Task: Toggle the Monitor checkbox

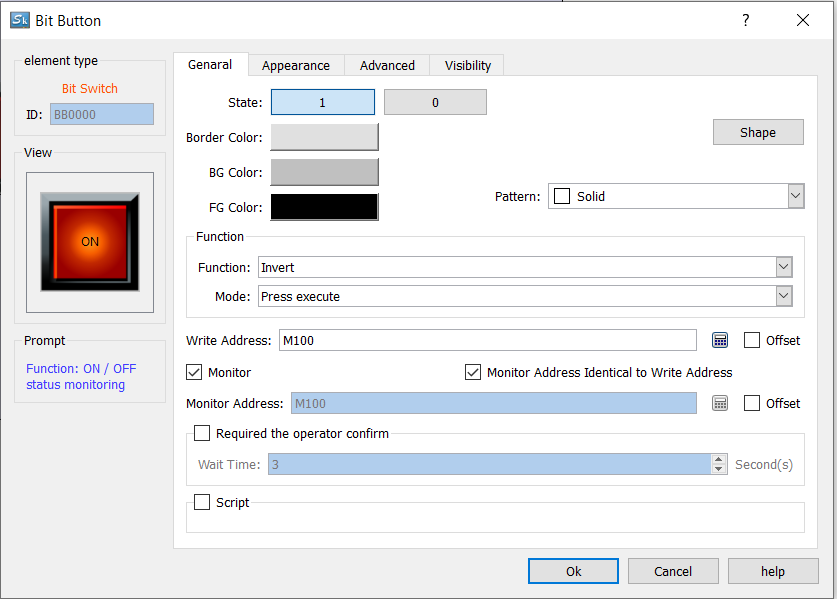Action: (x=194, y=372)
